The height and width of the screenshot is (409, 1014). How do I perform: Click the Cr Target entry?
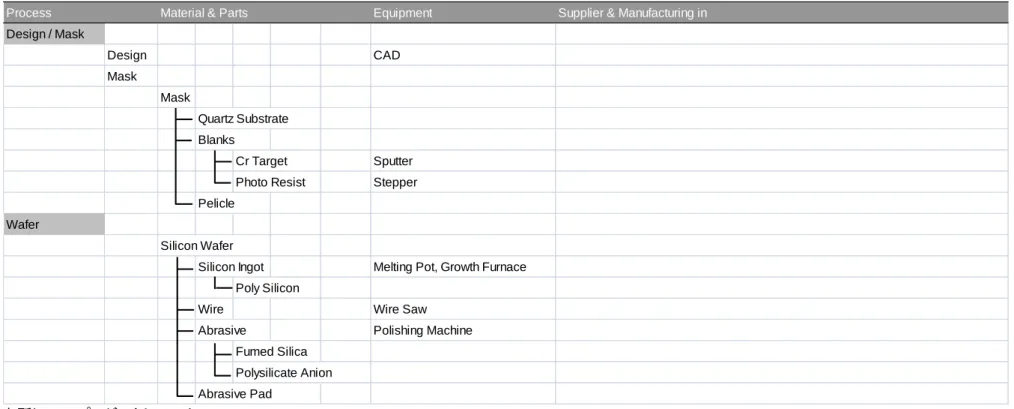(261, 161)
